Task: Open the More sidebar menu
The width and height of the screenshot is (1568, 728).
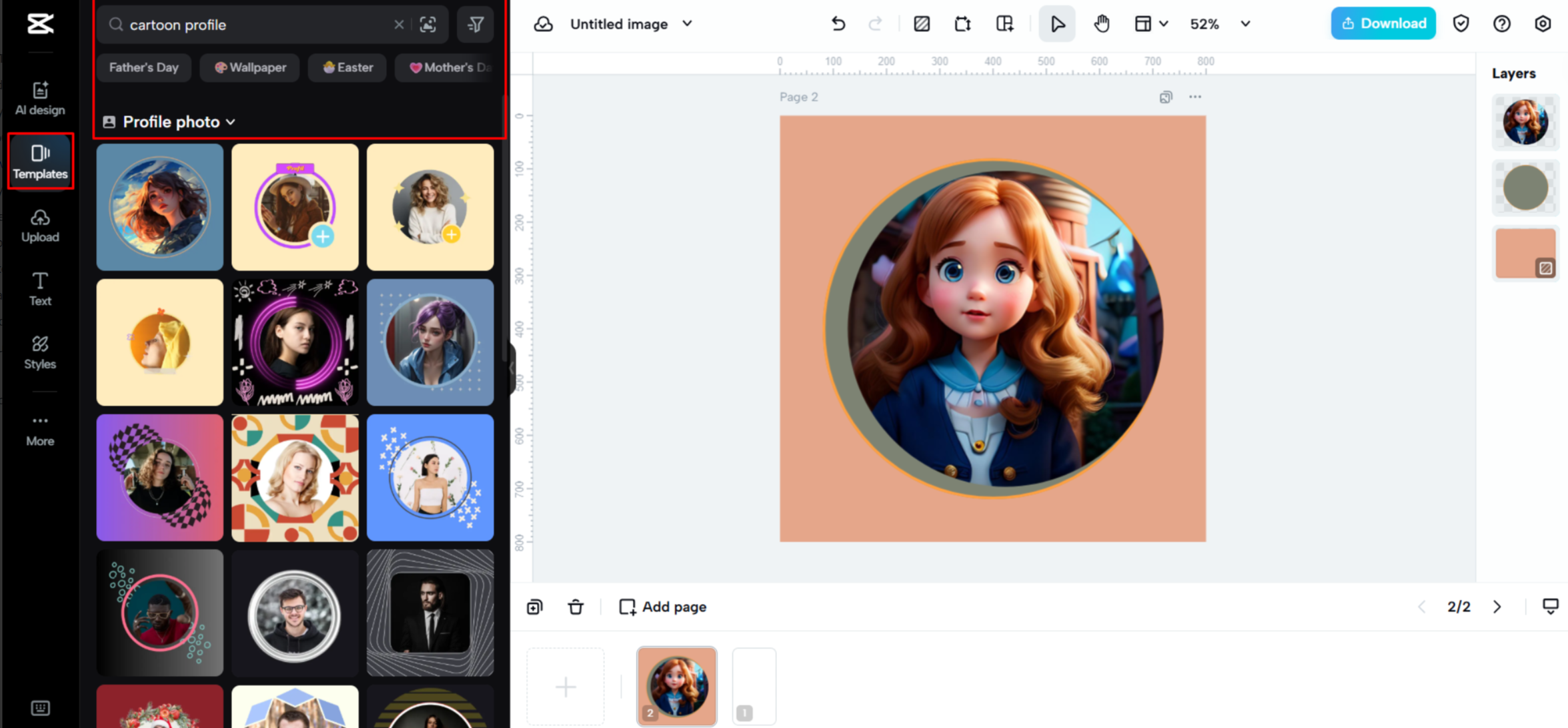Action: click(40, 430)
